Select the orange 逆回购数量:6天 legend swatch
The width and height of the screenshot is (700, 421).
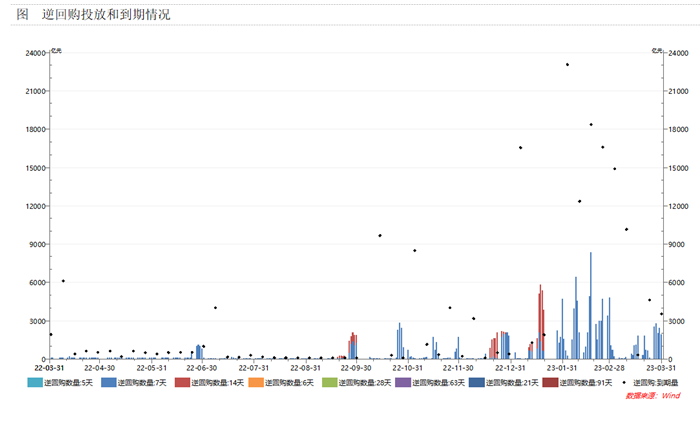pos(256,383)
